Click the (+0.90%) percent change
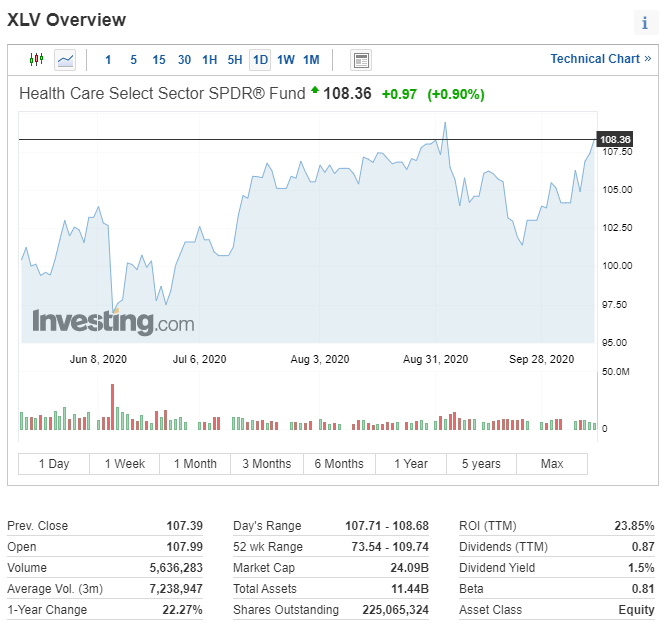The height and width of the screenshot is (633, 664). pos(456,94)
